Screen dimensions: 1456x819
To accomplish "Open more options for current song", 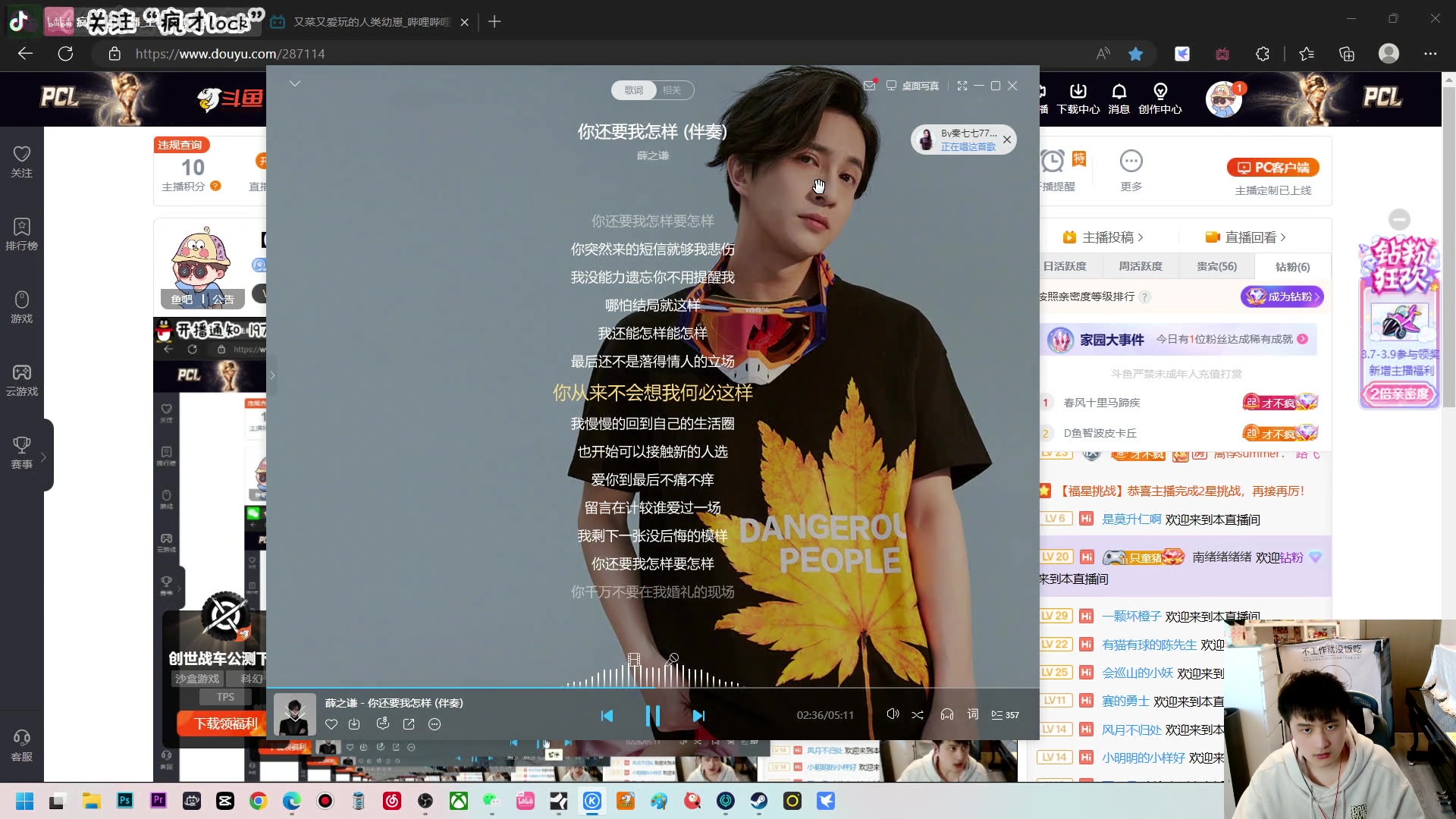I will 435,724.
